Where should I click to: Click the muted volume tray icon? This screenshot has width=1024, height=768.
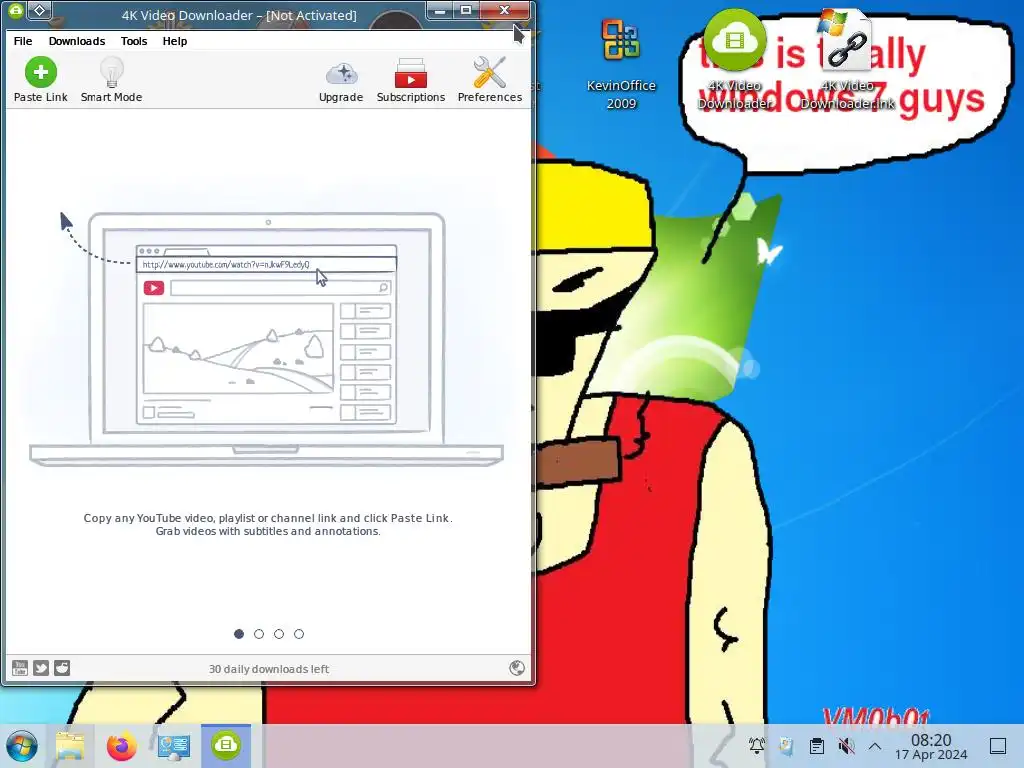[x=846, y=745]
